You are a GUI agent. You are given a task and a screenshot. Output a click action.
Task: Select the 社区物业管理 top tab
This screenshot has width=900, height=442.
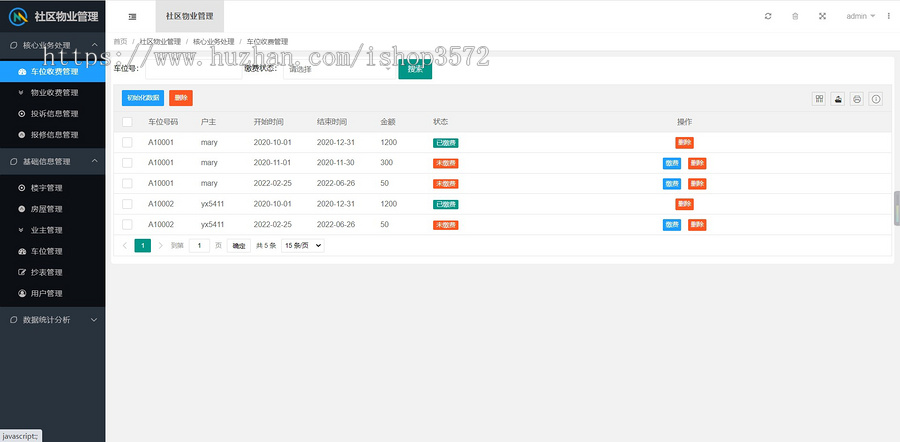click(x=189, y=16)
